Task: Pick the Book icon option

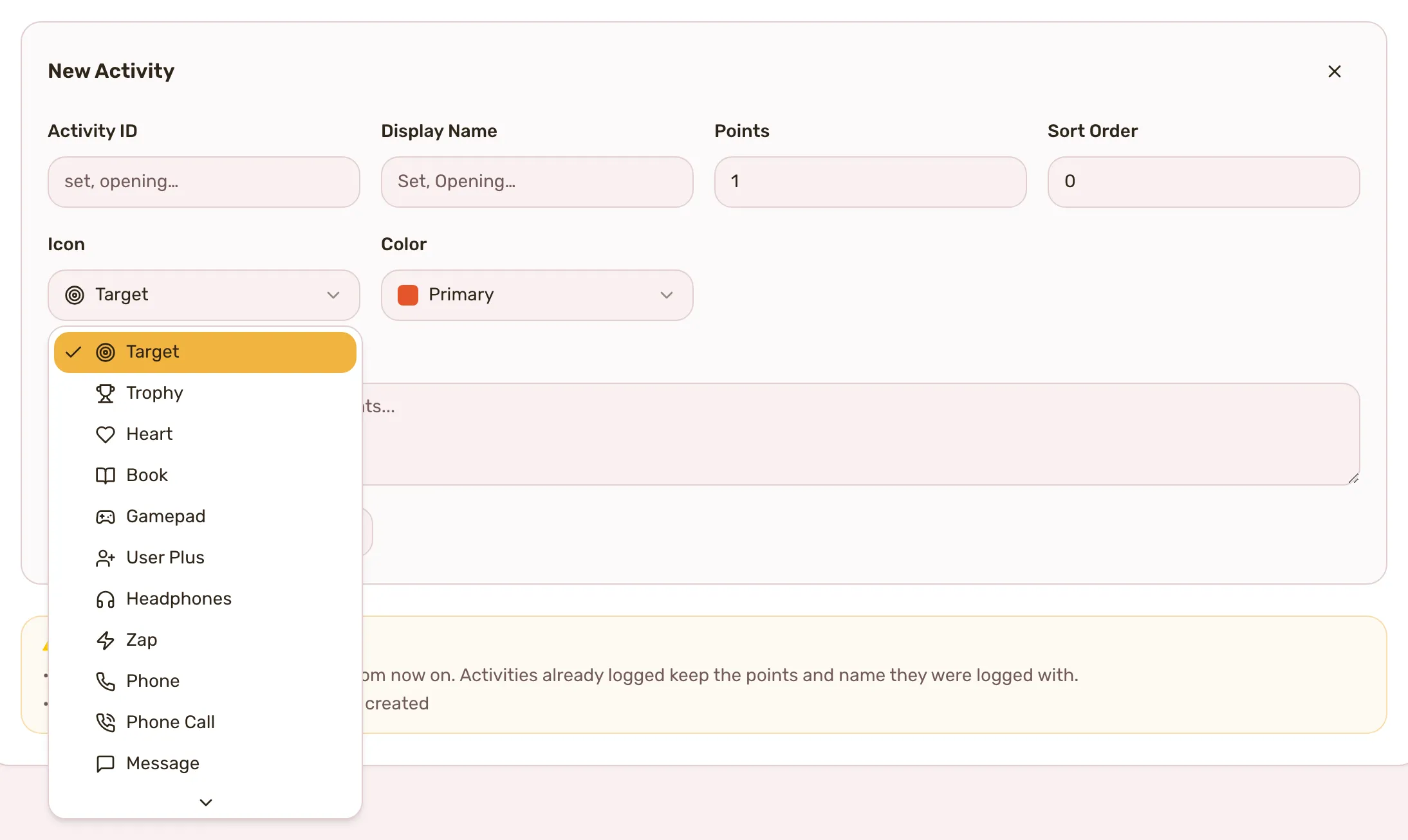Action: pyautogui.click(x=205, y=475)
